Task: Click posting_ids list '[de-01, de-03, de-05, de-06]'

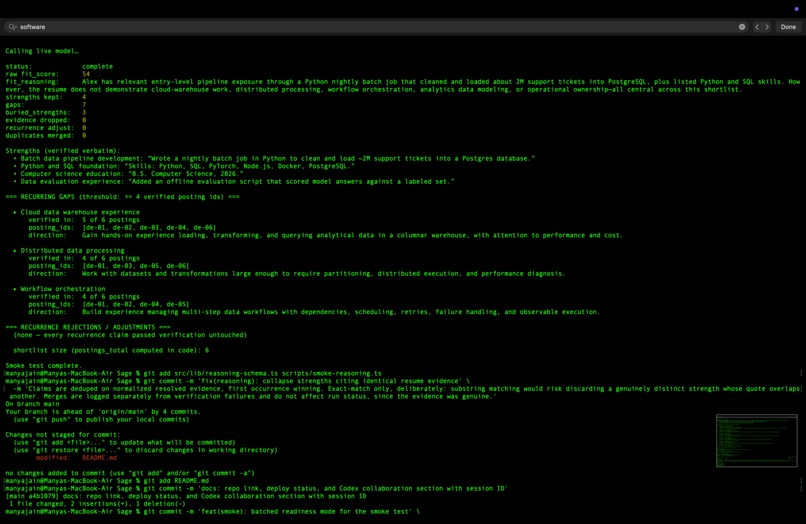Action: tap(136, 266)
